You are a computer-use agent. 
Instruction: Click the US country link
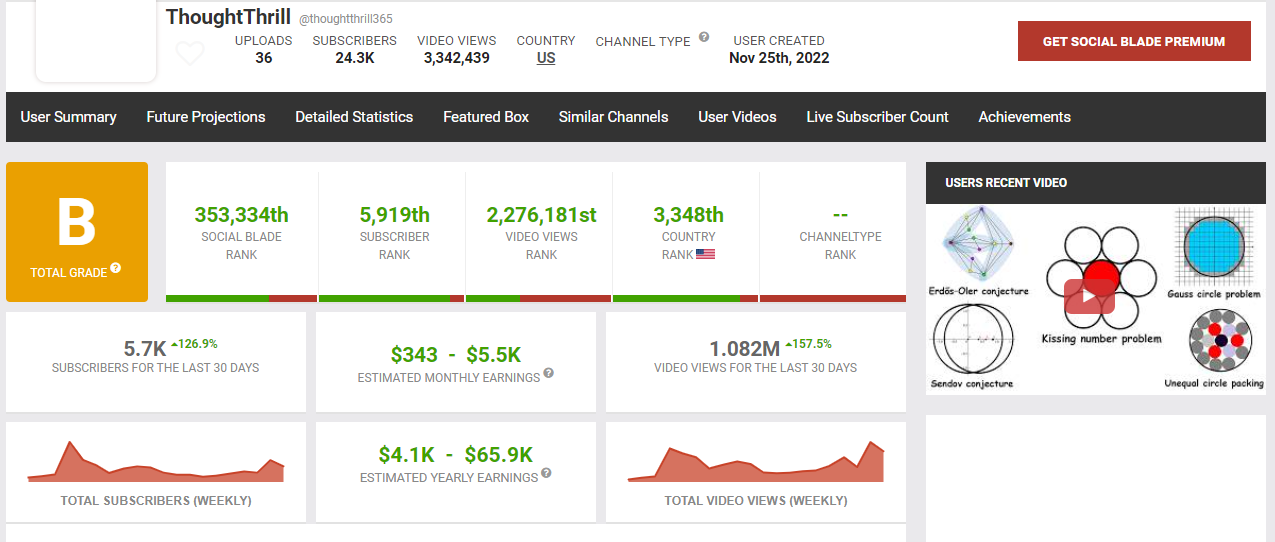coord(546,58)
